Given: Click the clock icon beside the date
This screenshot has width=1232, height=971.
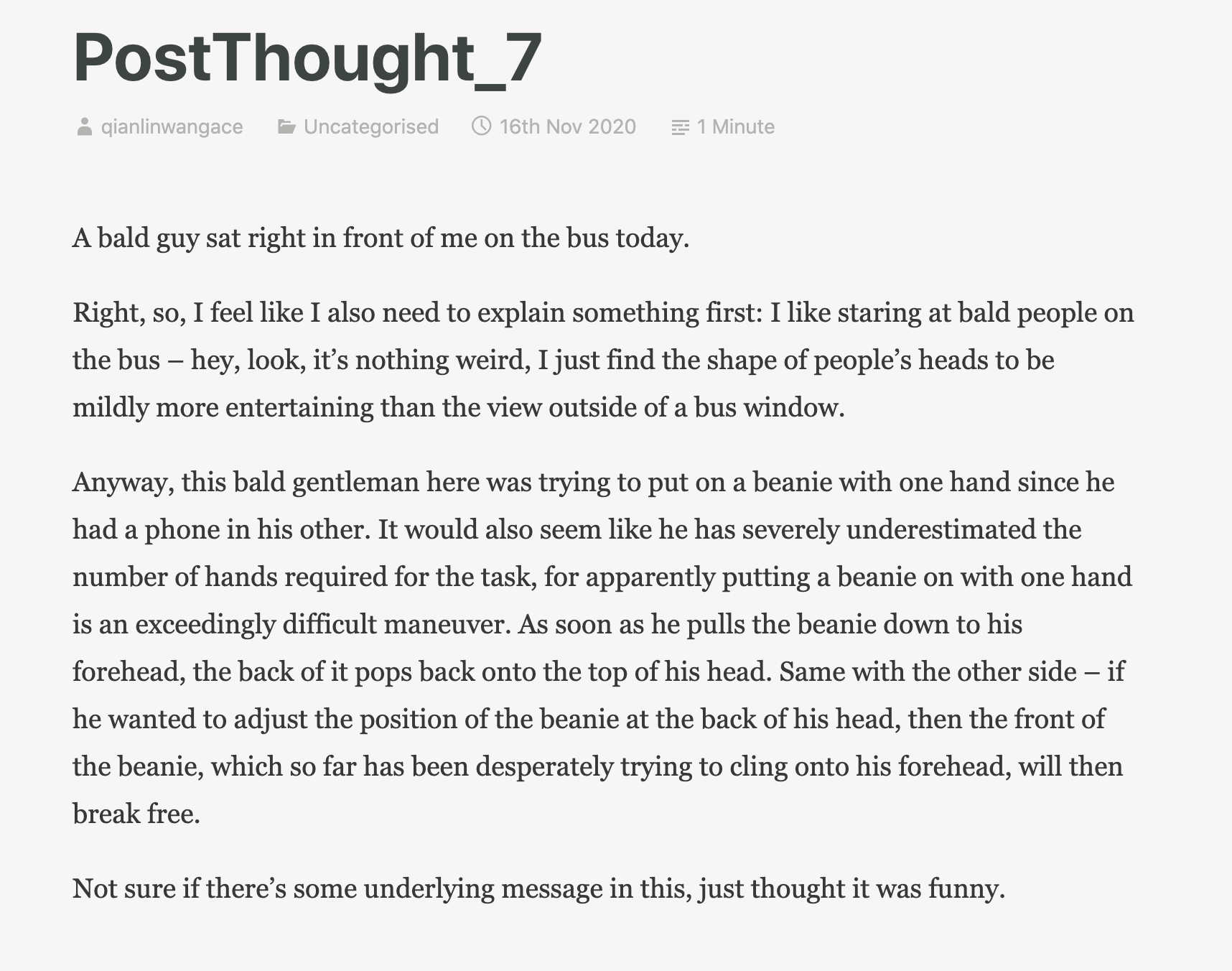Looking at the screenshot, I should [481, 126].
